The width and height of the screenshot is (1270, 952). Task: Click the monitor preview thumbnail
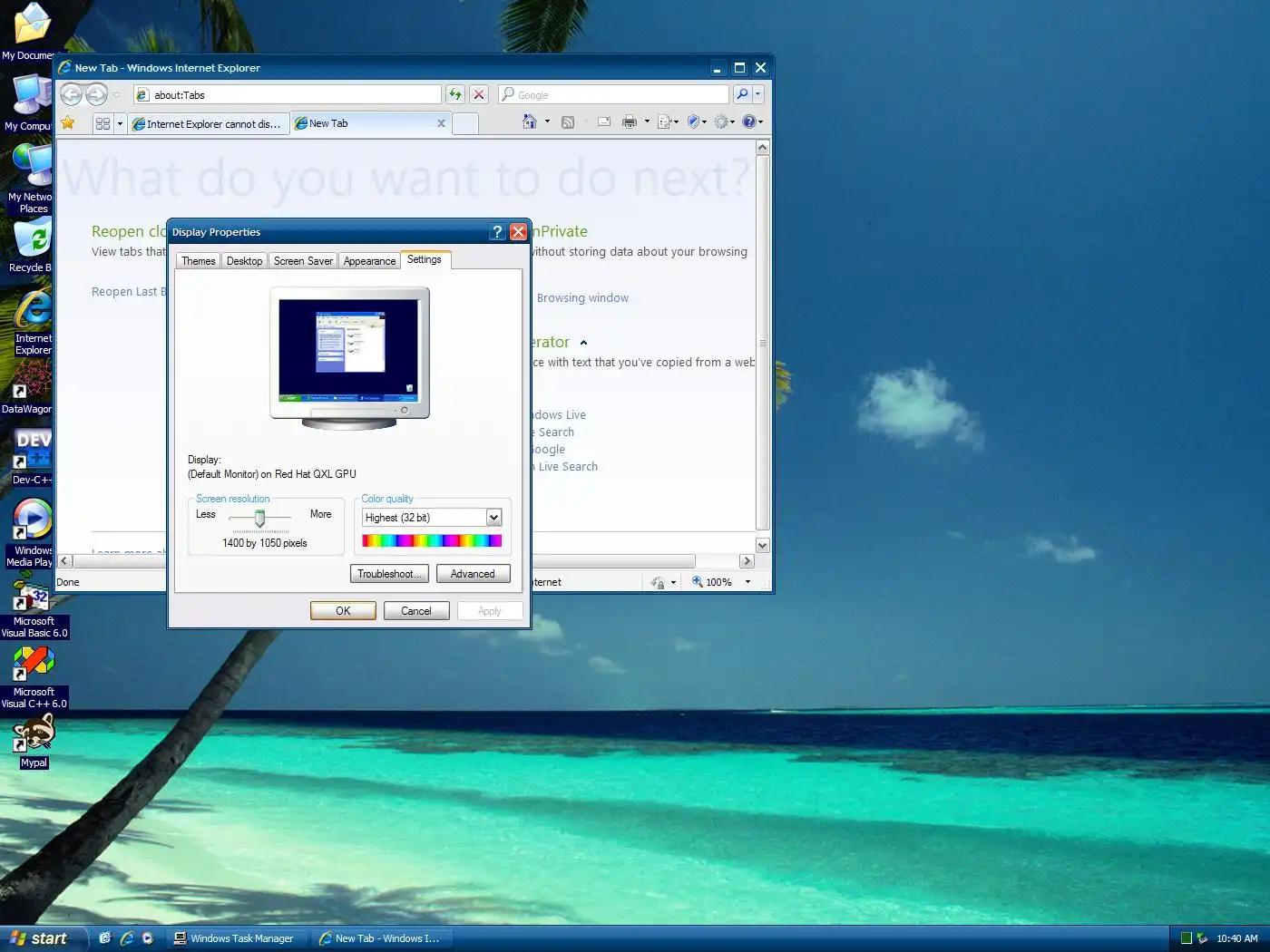tap(350, 357)
